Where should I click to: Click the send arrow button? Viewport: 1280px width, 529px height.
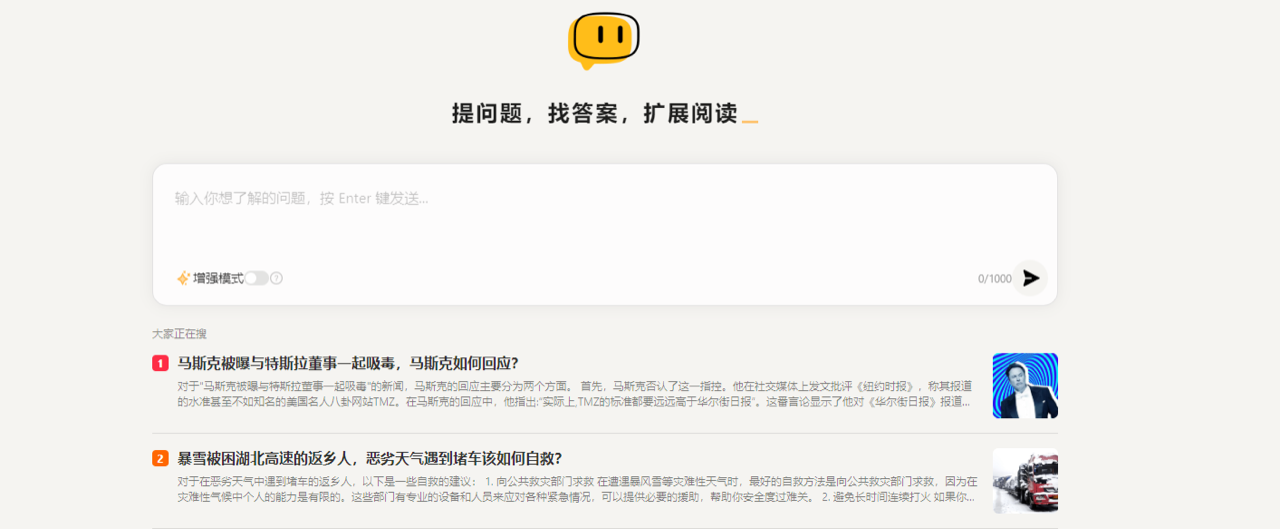click(1030, 278)
